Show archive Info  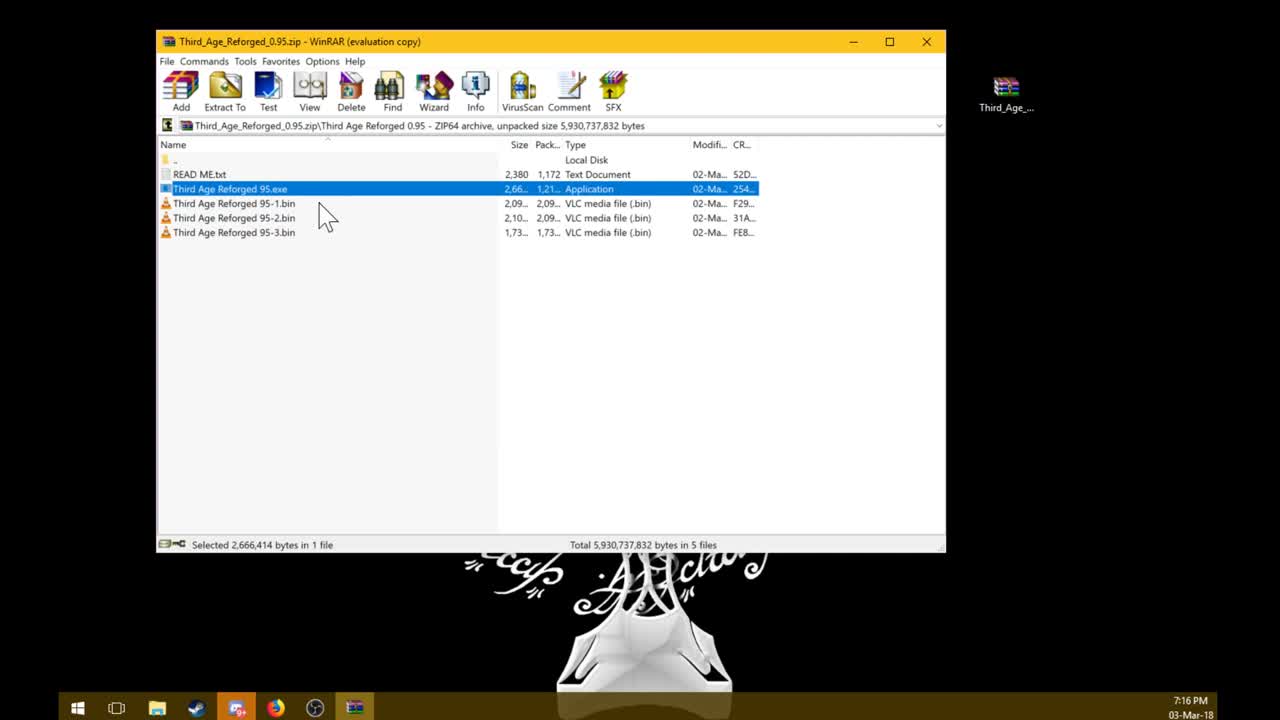[x=475, y=90]
